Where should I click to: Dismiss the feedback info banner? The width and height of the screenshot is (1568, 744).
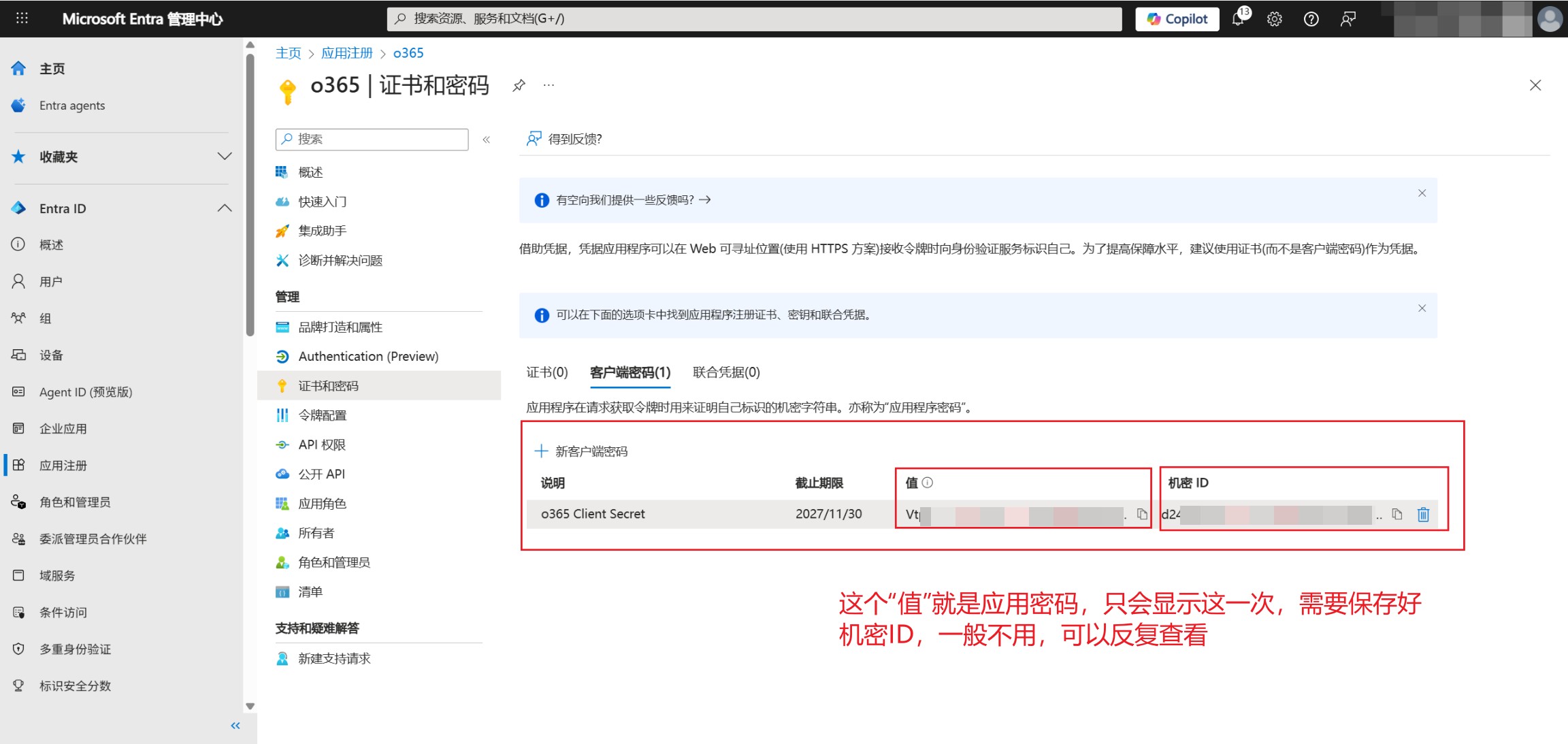click(x=1422, y=193)
